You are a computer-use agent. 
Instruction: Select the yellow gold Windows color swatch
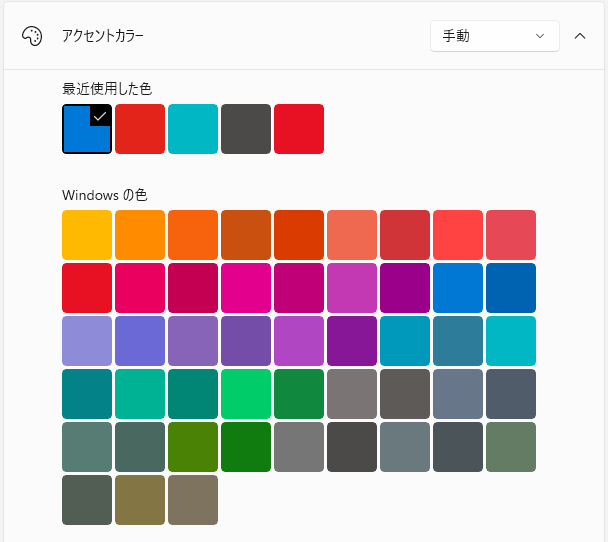87,235
